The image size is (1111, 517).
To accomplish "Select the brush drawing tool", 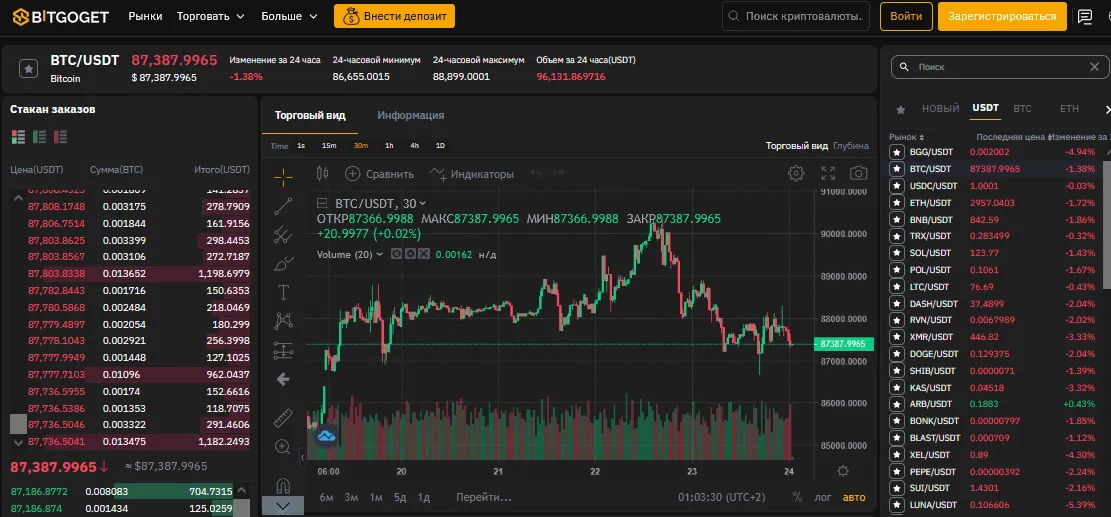I will [x=283, y=263].
